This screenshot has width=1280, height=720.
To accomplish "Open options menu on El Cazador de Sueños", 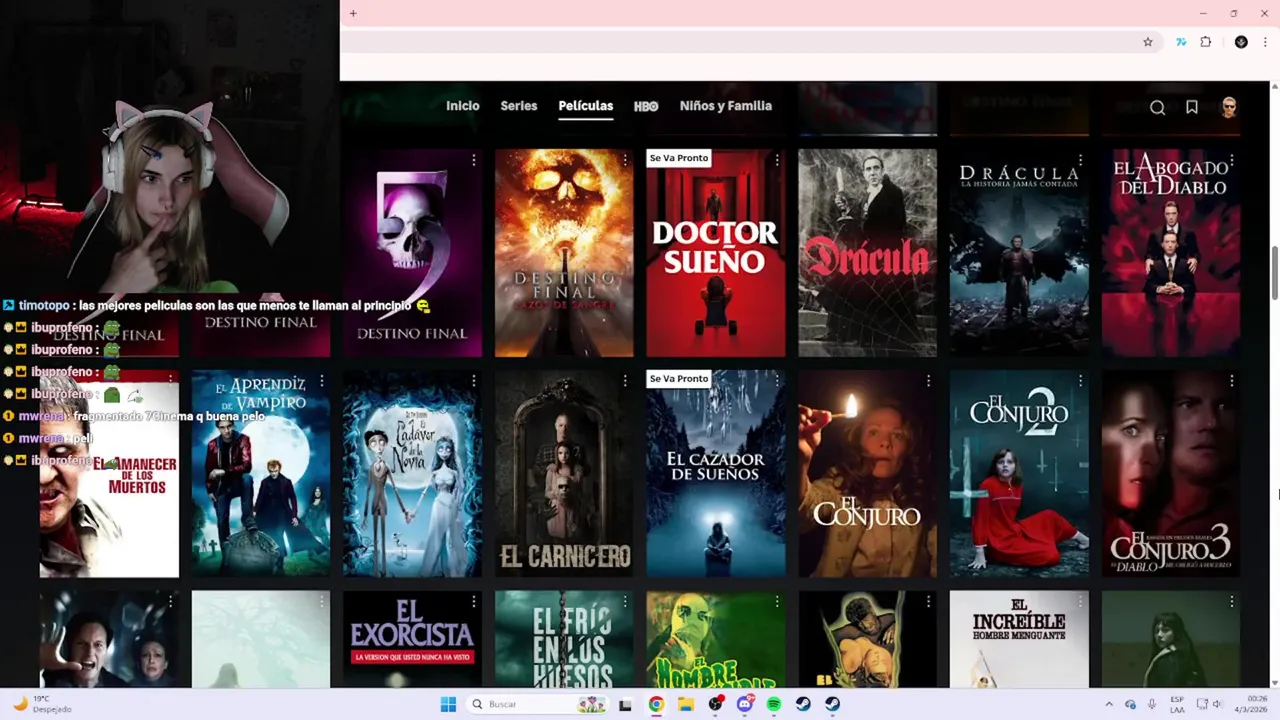I will click(777, 381).
